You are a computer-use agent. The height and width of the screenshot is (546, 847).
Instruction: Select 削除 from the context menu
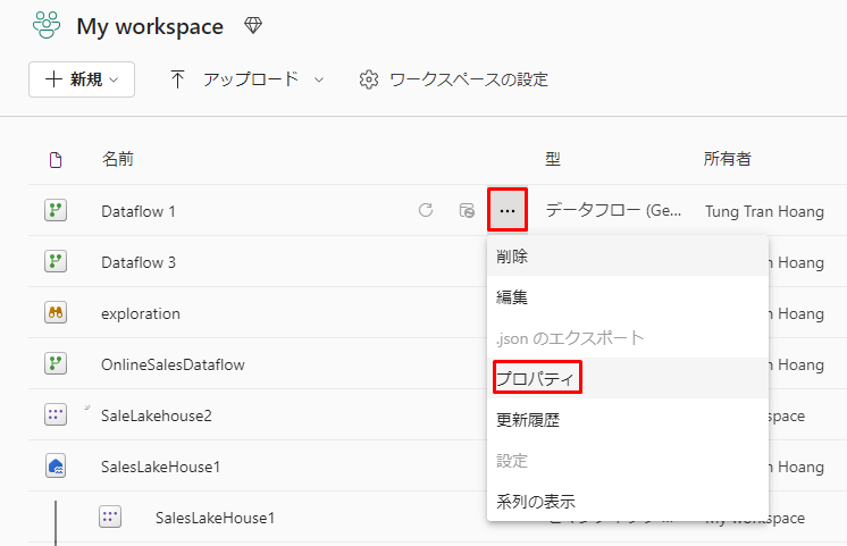[x=512, y=257]
